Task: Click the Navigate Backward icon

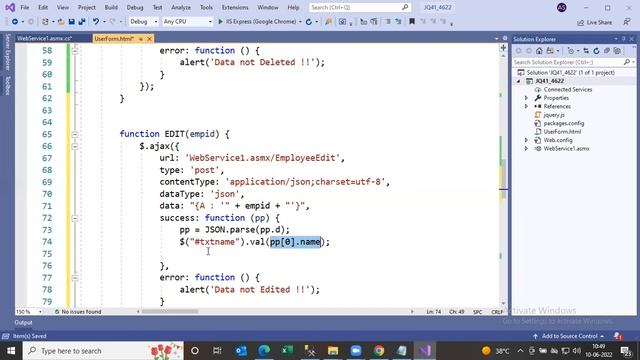Action: (15, 22)
